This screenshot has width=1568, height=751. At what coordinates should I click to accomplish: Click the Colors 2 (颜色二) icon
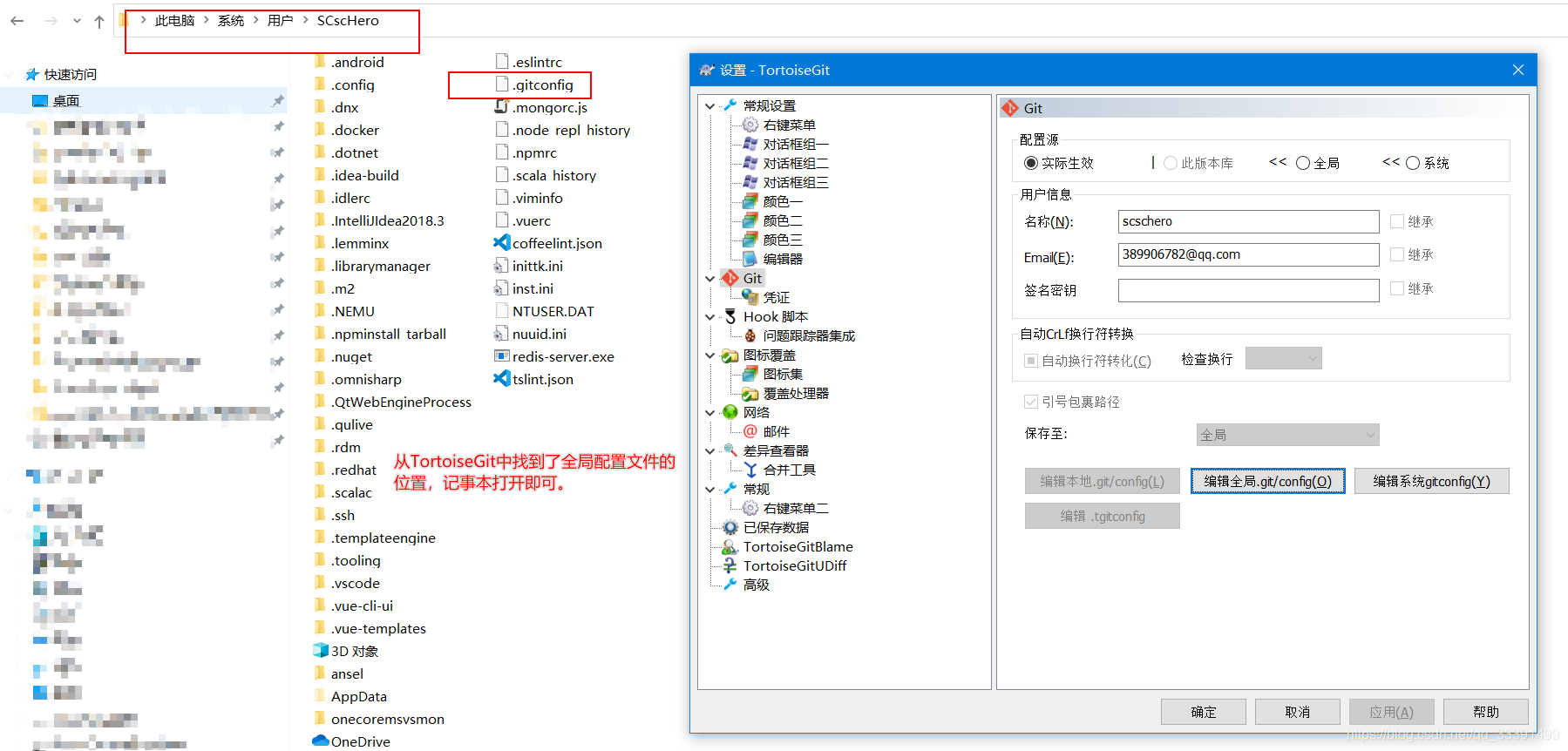coord(750,220)
